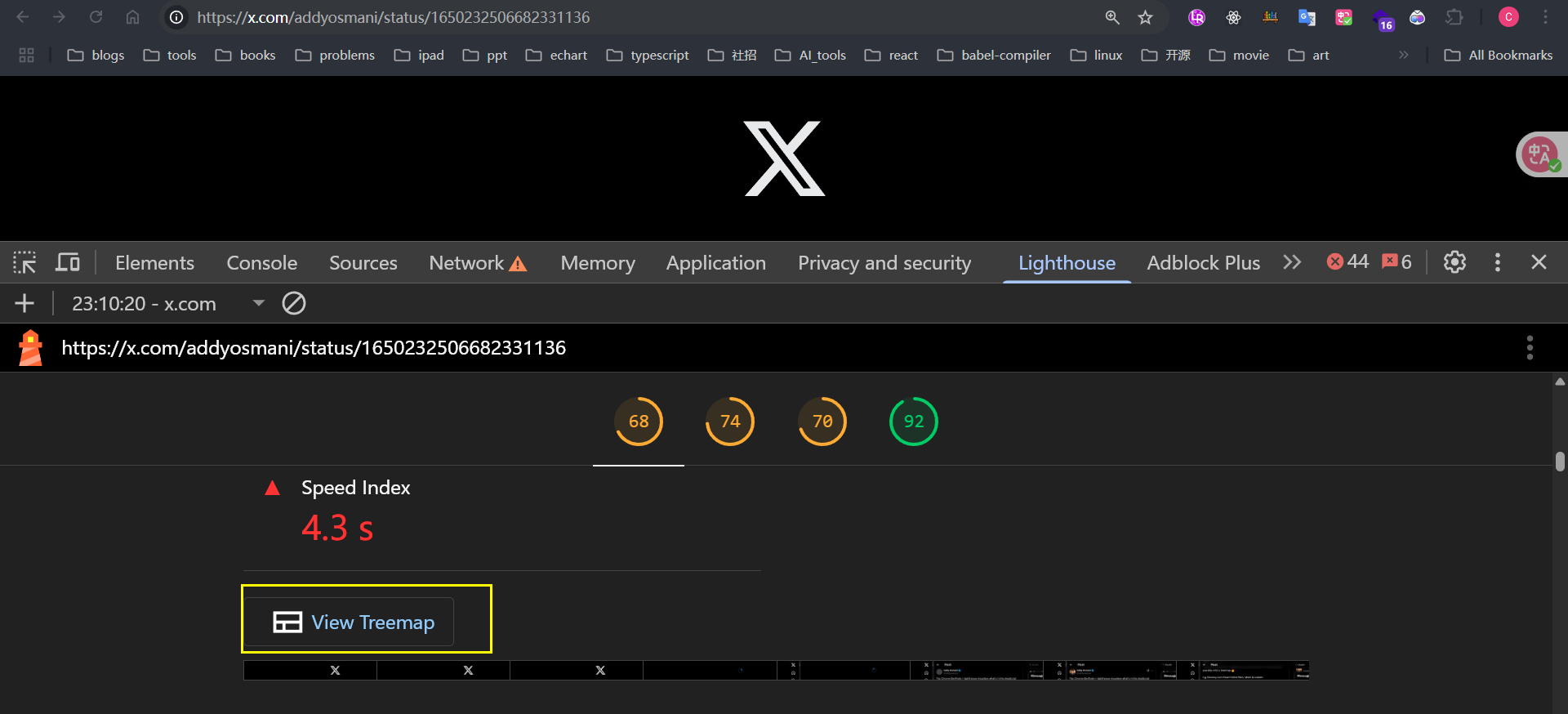Open the tools bookmark folder

(170, 55)
